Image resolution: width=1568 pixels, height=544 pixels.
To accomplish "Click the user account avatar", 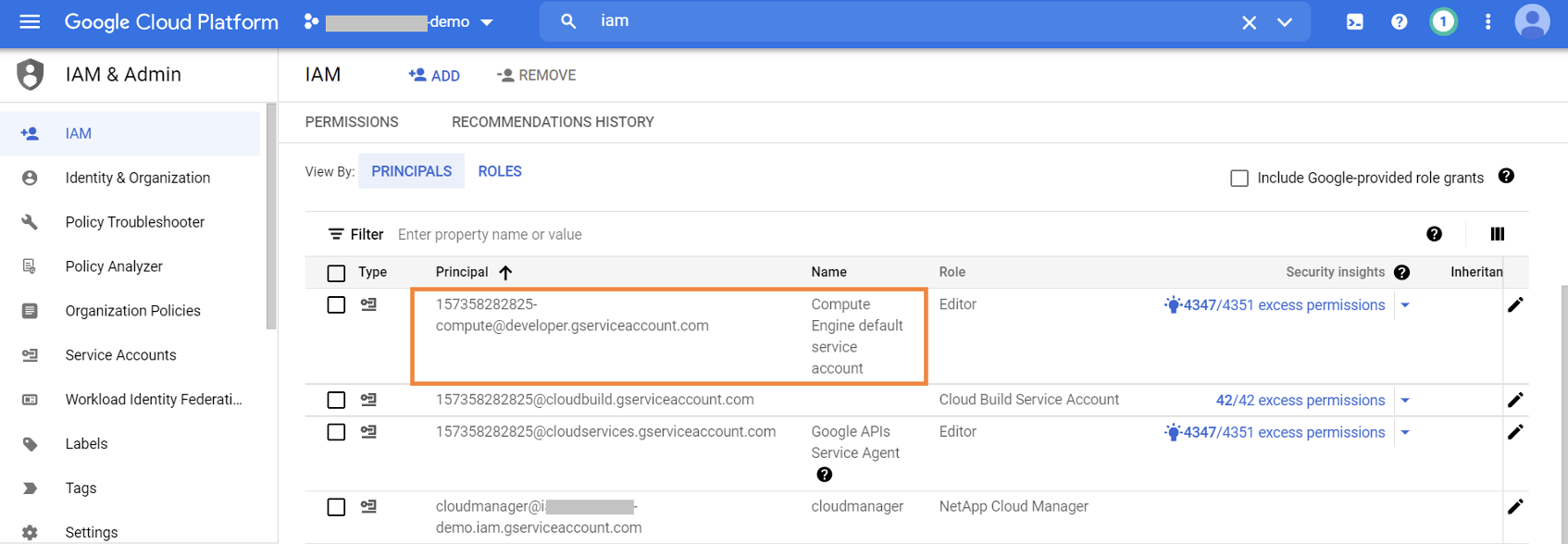I will coord(1531,21).
